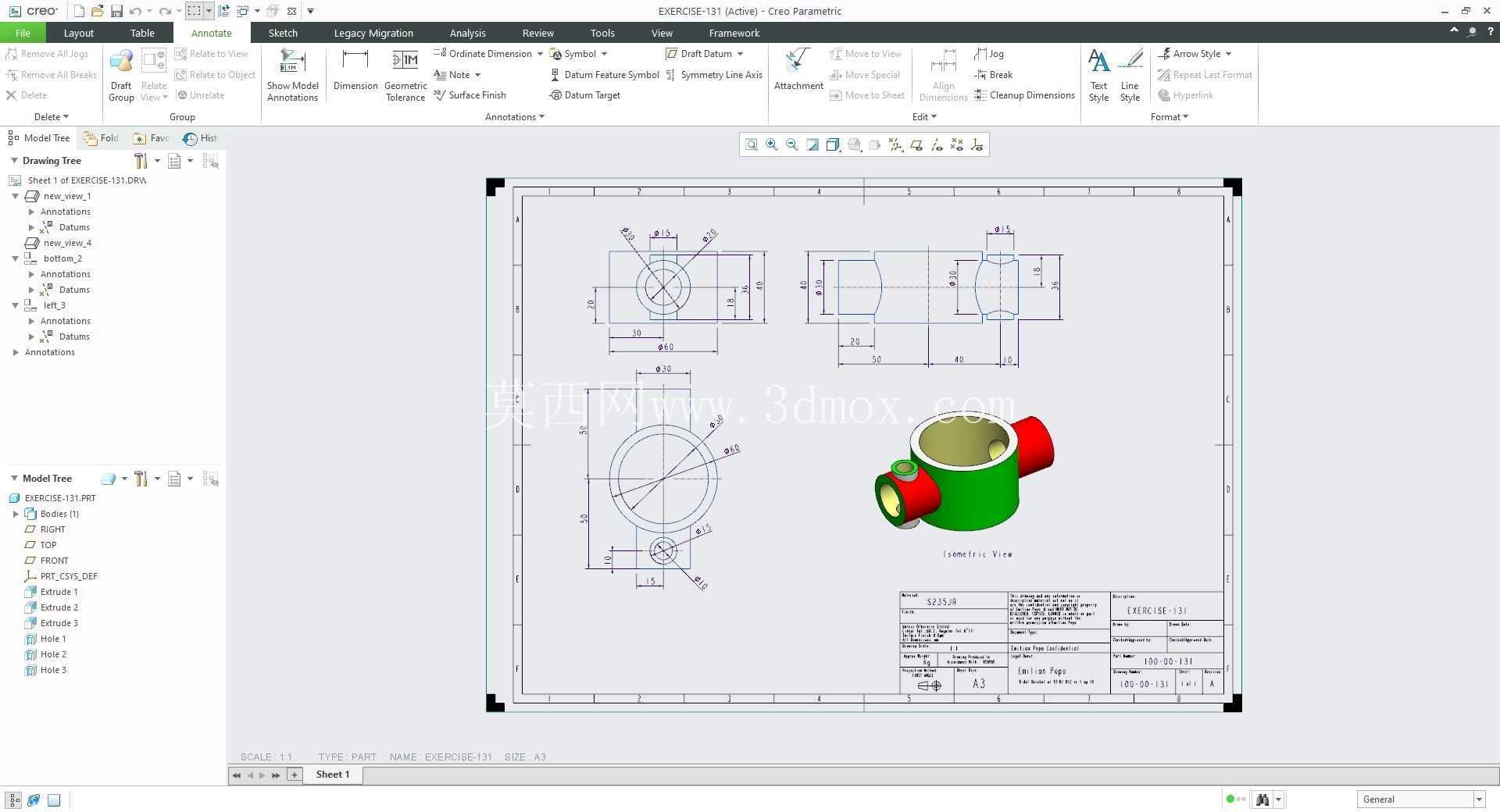The height and width of the screenshot is (812, 1500).
Task: Open the General selection filter dropdown
Action: 1478,799
